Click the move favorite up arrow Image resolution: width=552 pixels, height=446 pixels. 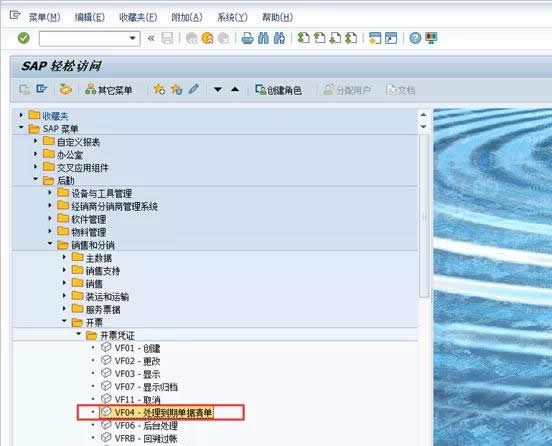coord(235,89)
